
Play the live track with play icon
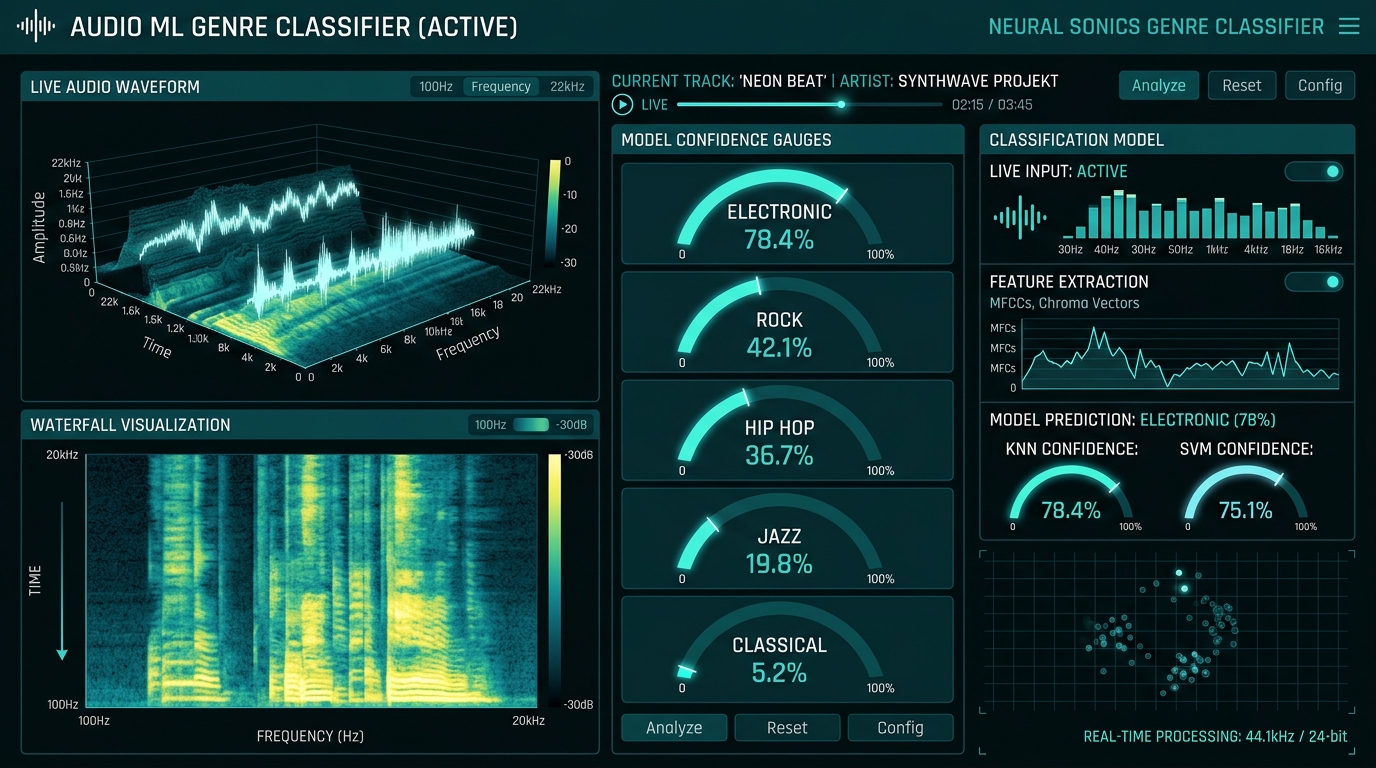622,104
